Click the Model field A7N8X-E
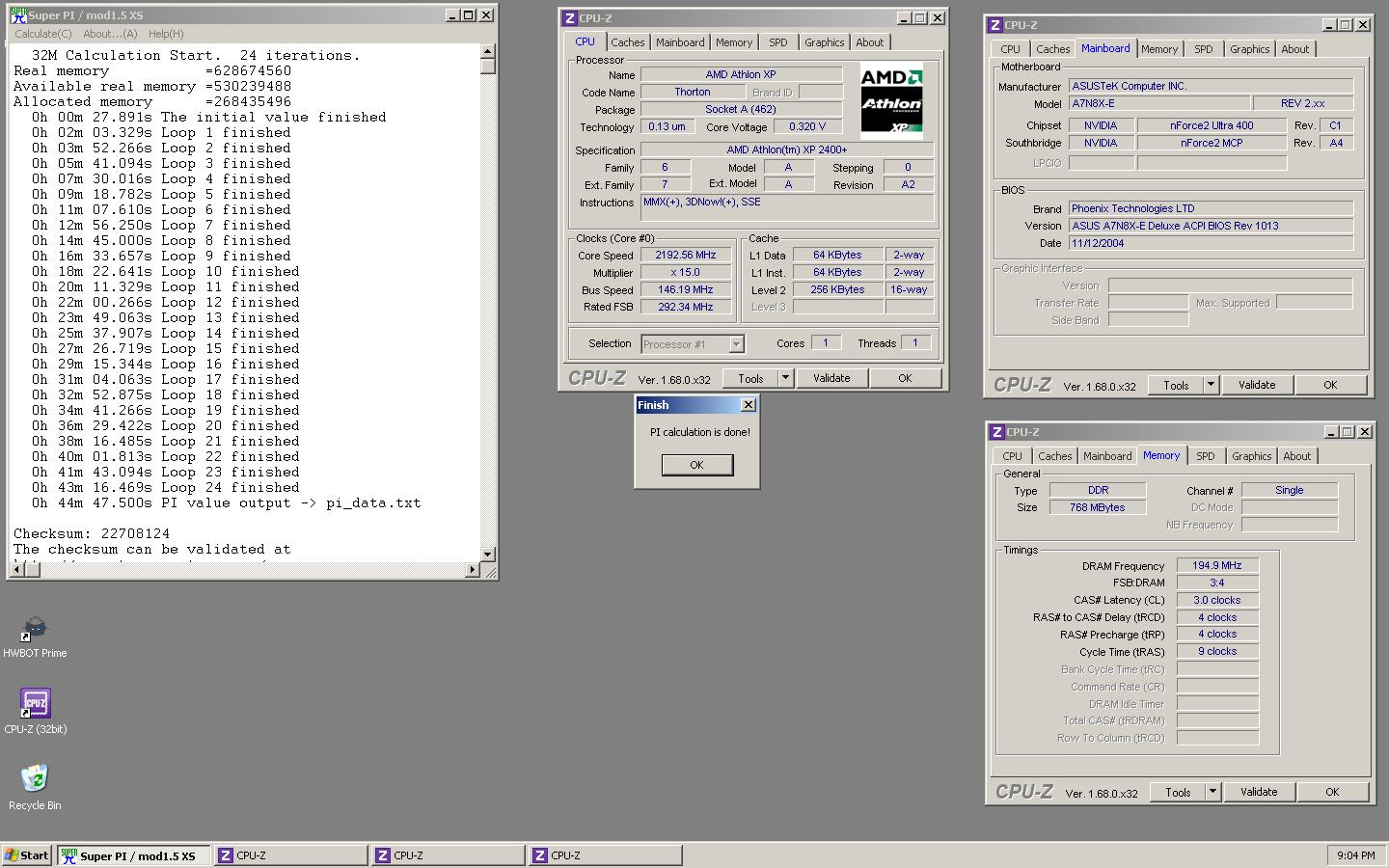Viewport: 1389px width, 868px height. click(1158, 103)
